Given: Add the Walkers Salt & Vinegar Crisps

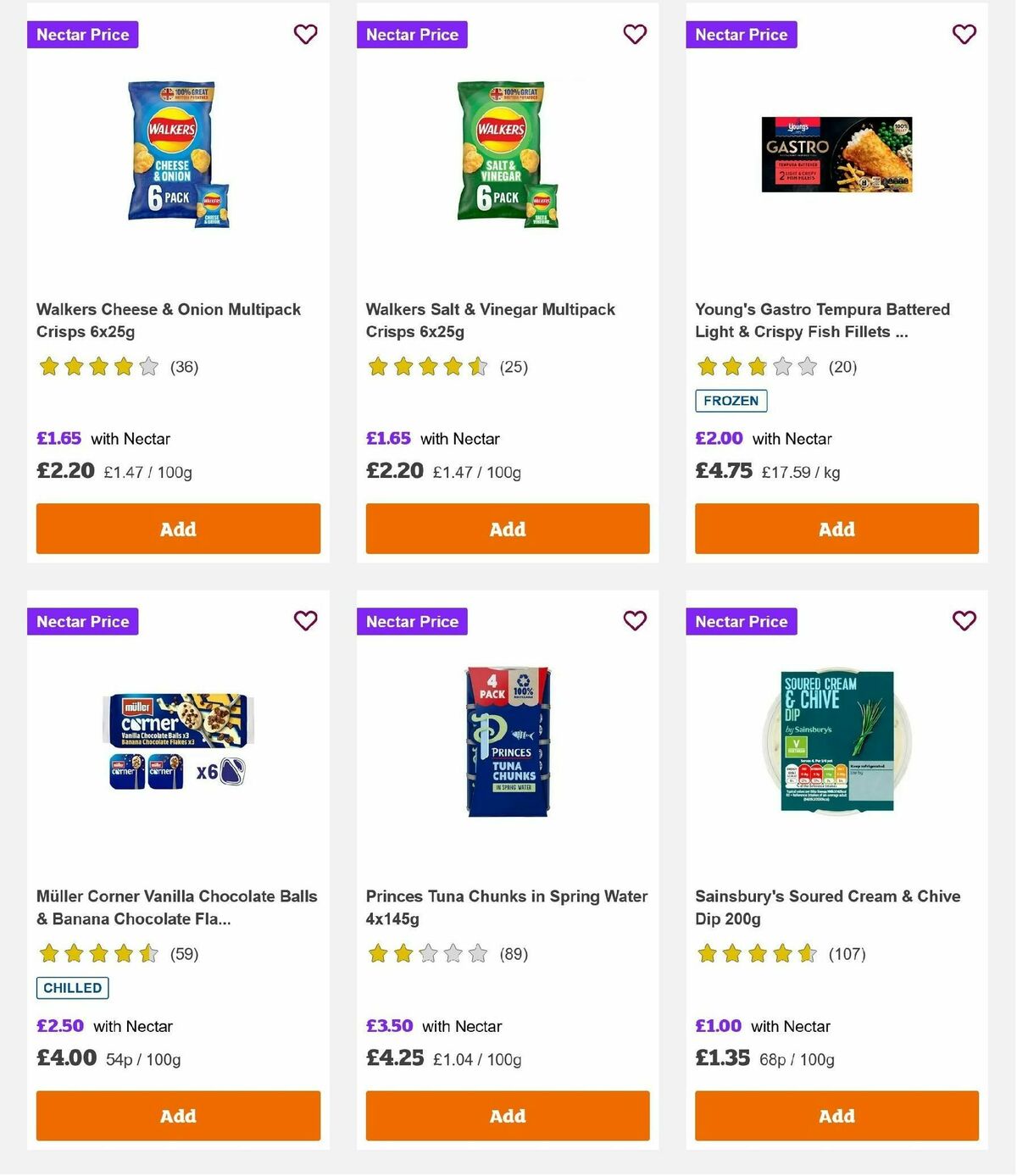Looking at the screenshot, I should point(507,529).
